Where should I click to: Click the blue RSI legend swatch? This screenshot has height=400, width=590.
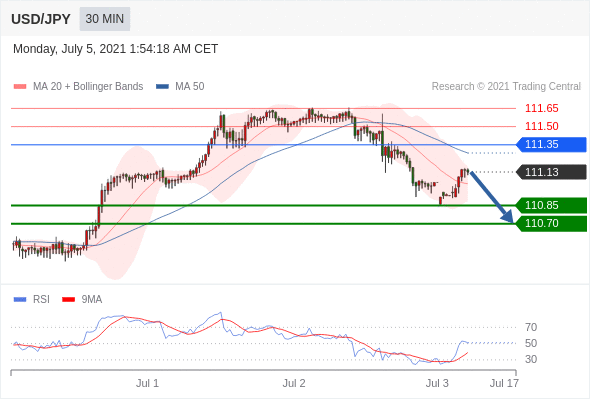point(20,300)
